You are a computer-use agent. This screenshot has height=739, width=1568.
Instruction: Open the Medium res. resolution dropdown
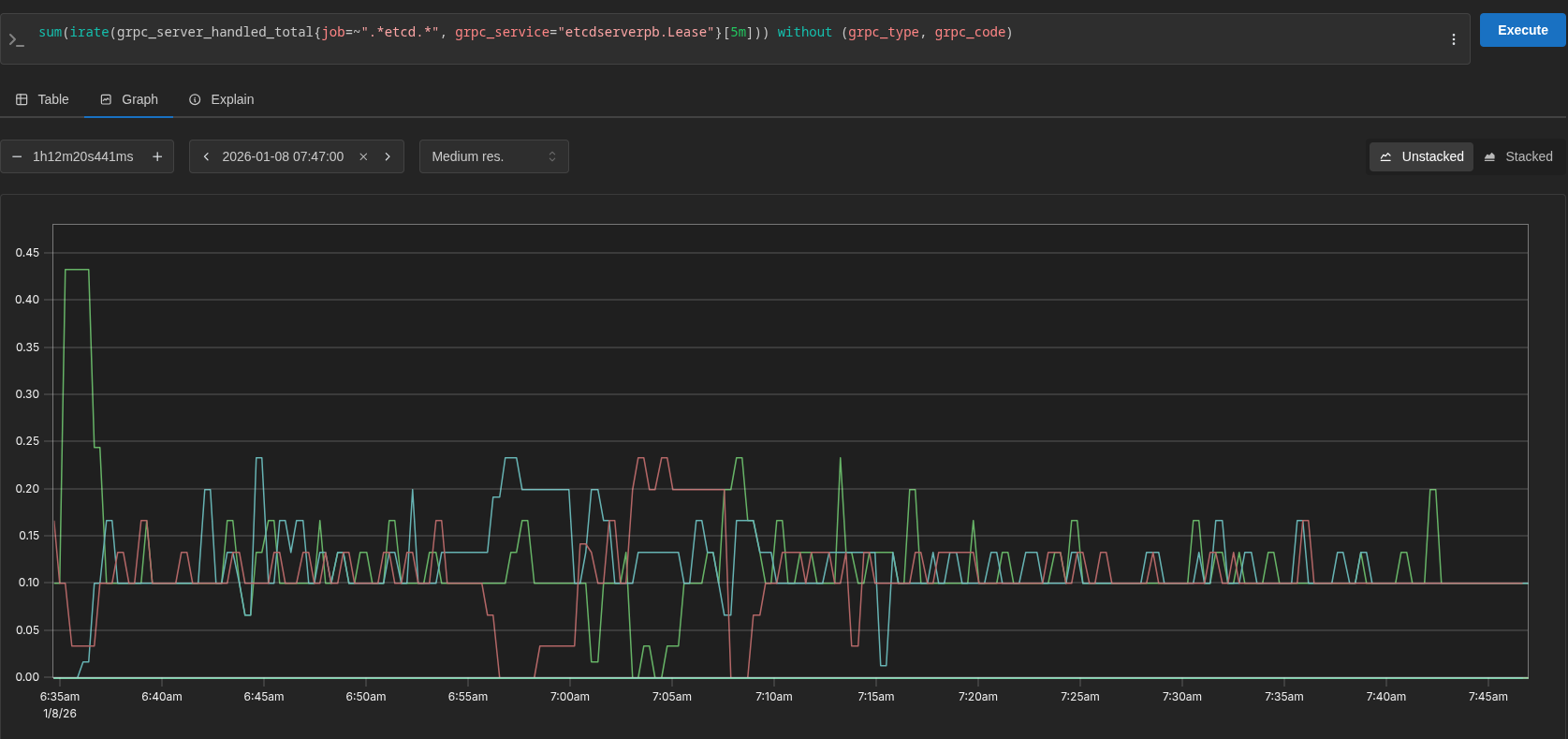pyautogui.click(x=493, y=156)
